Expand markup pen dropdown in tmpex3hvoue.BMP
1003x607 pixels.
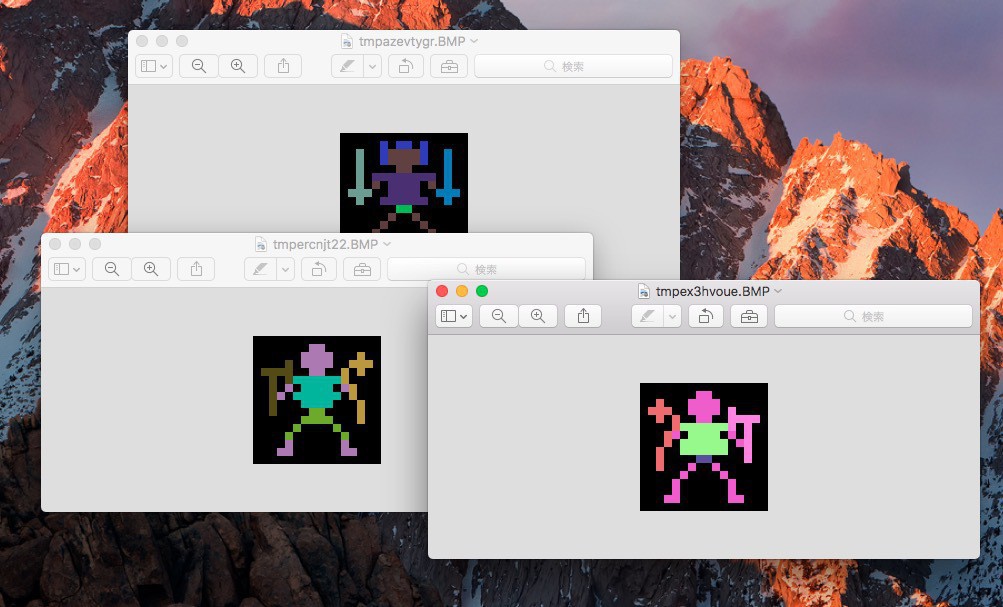tap(672, 316)
